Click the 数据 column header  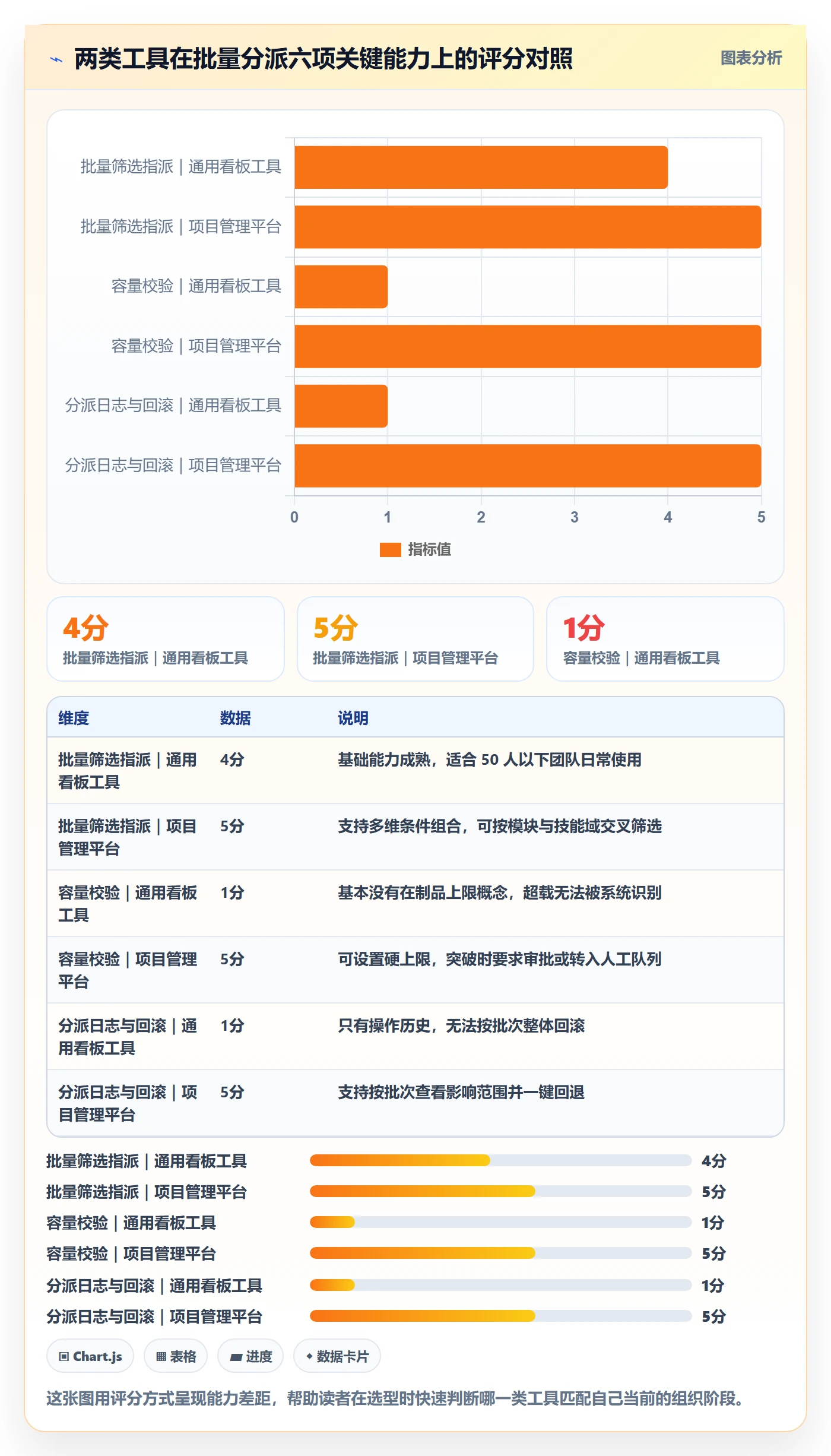(x=236, y=718)
